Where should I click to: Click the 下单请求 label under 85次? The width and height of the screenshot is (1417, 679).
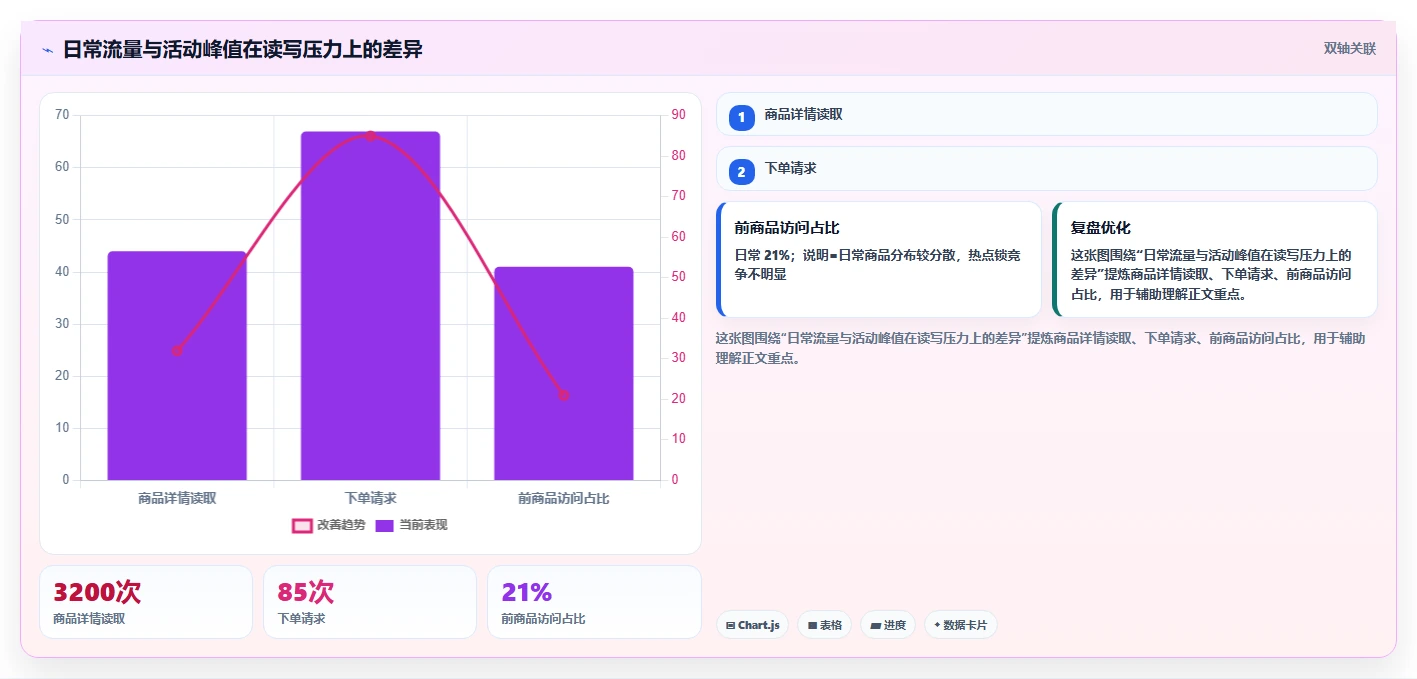tap(301, 619)
